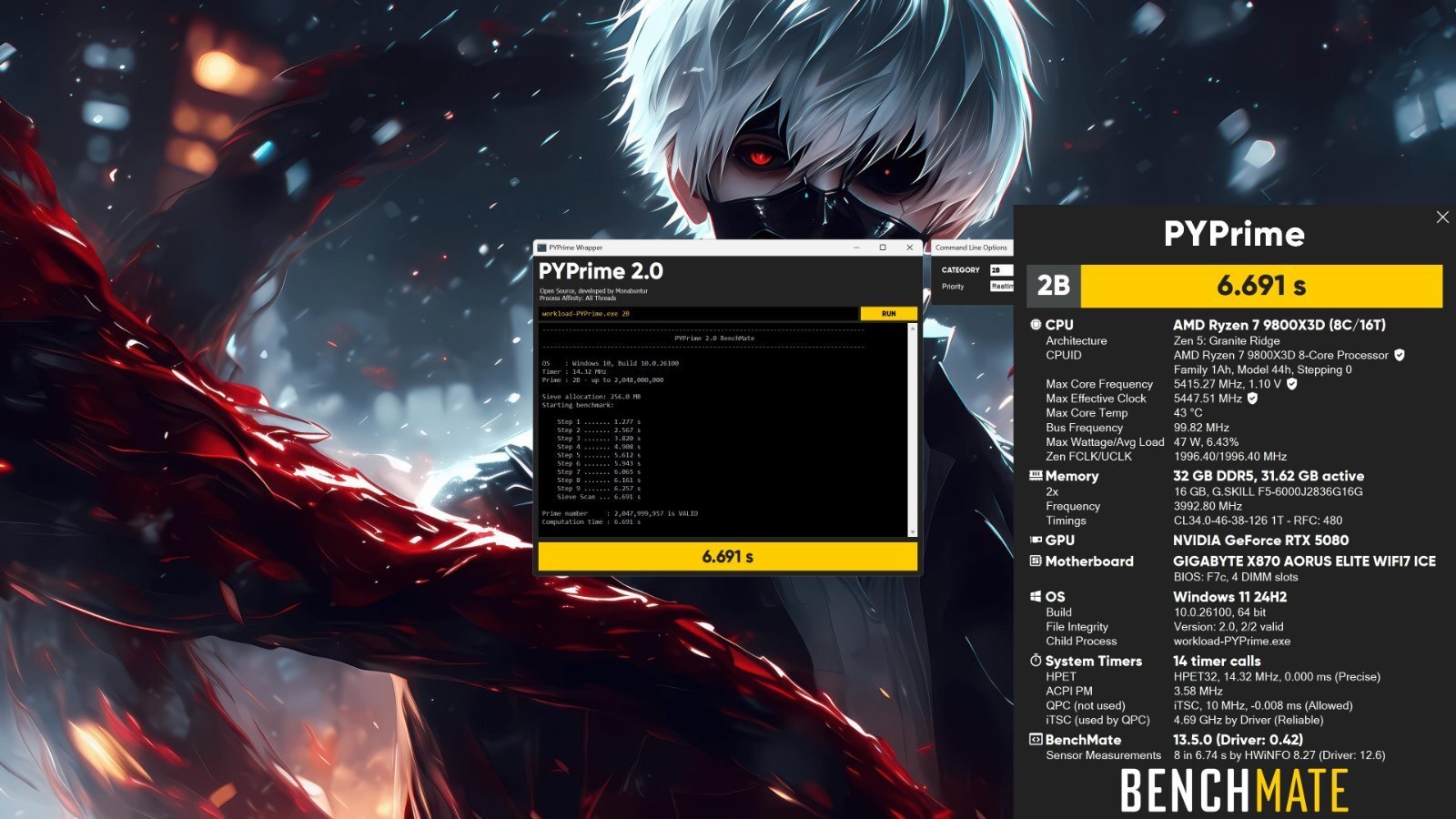Click the AMD Ryzen 7 9800X3D (8C/16T) heading

1279,324
